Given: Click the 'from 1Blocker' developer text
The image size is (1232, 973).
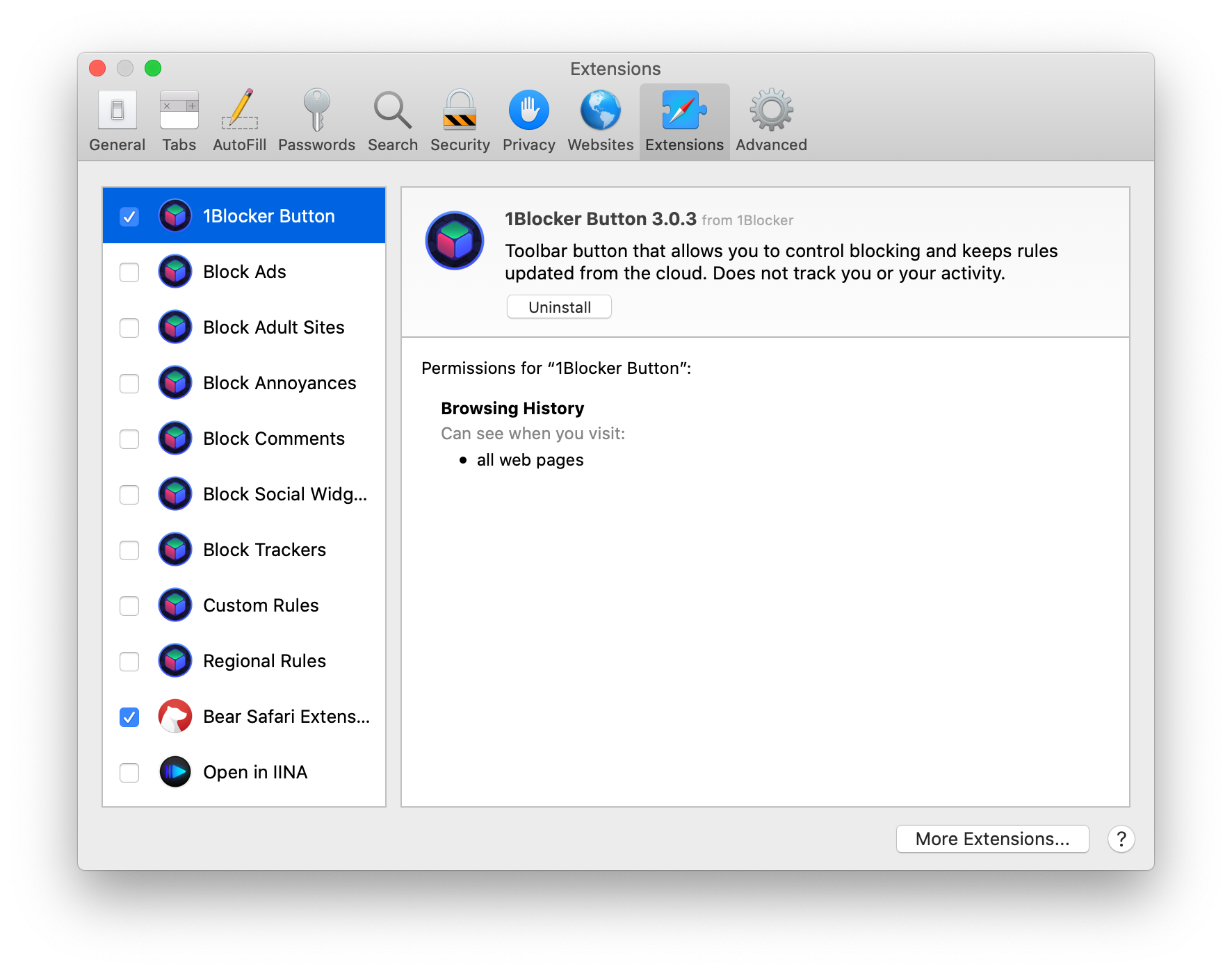Looking at the screenshot, I should pos(747,220).
